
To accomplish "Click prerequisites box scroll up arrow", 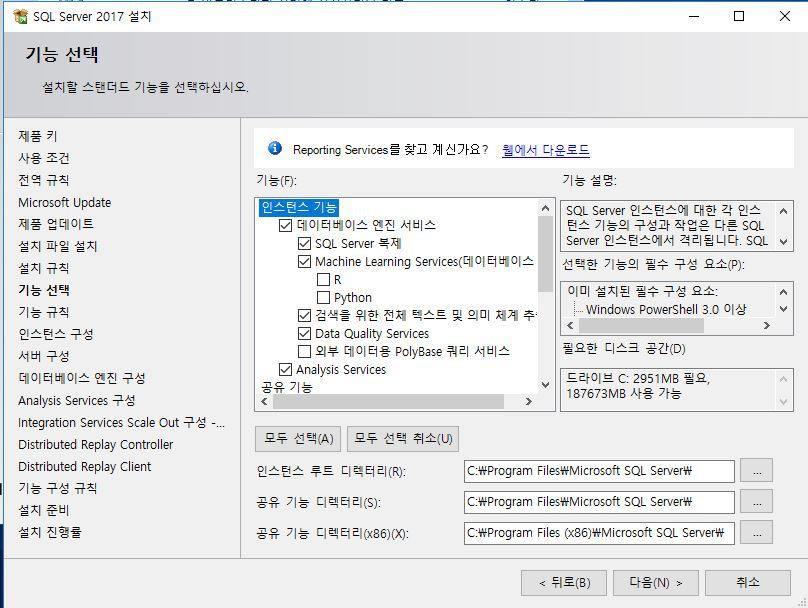I will (x=783, y=292).
